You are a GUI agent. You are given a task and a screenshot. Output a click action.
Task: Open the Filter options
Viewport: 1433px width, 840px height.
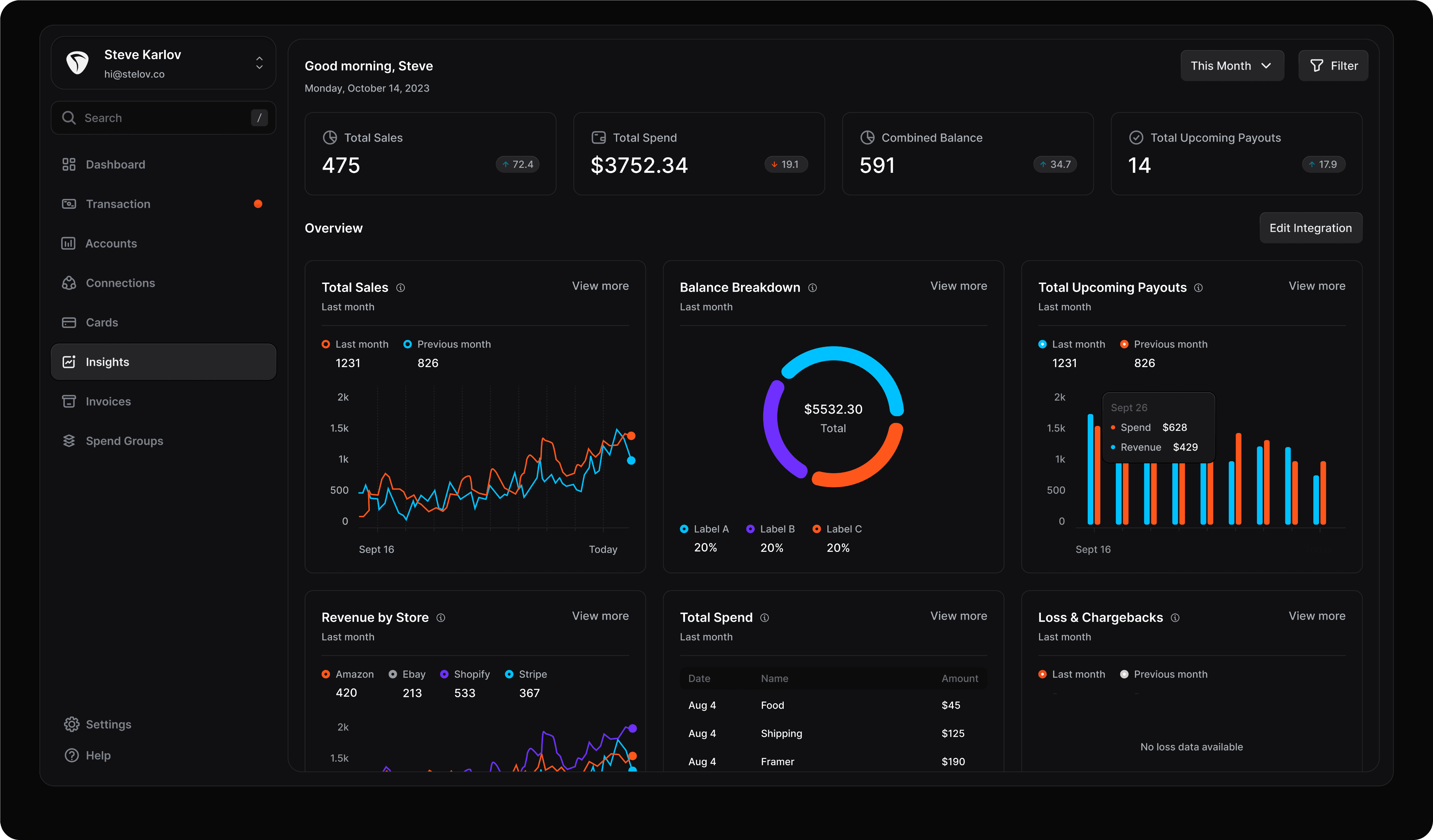1333,66
